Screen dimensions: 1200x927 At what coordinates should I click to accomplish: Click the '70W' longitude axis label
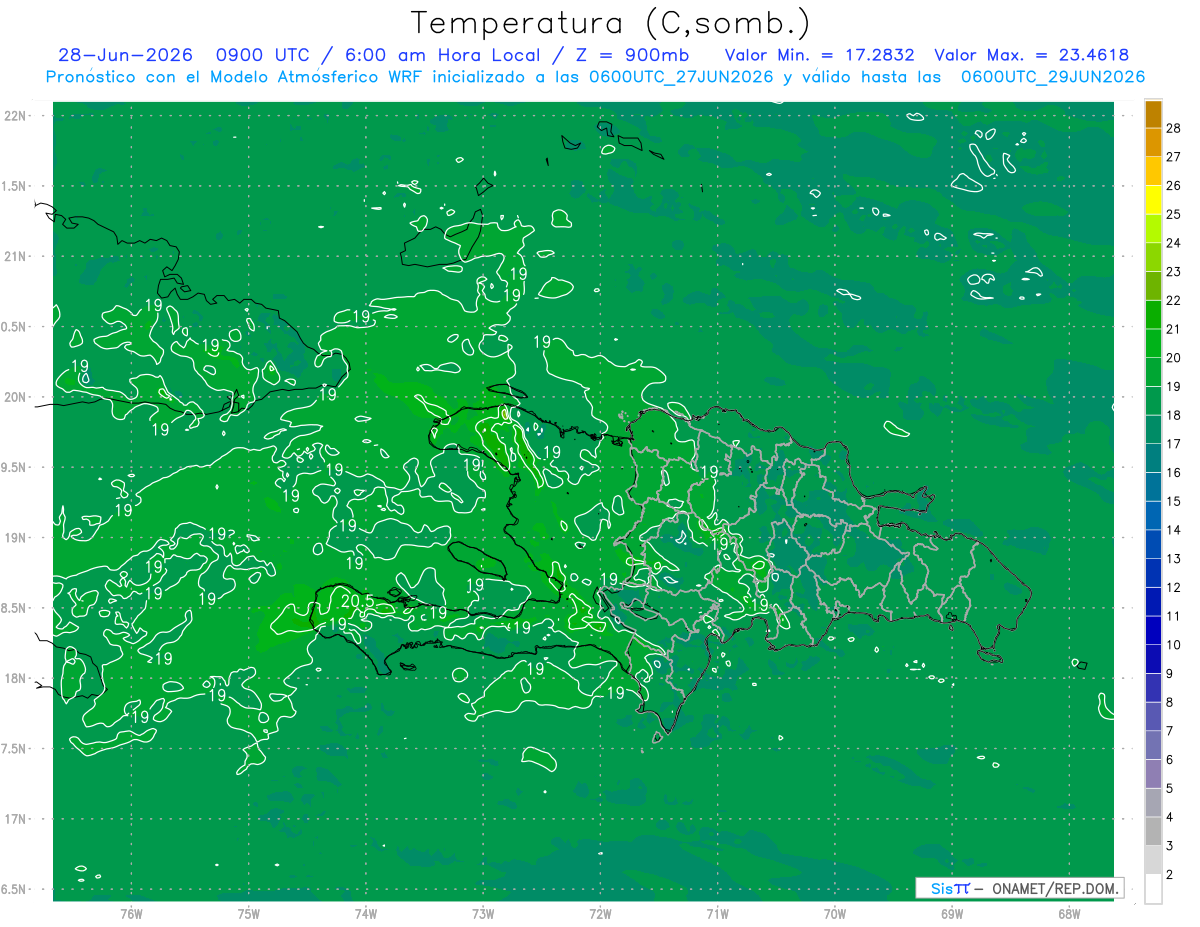[x=835, y=913]
